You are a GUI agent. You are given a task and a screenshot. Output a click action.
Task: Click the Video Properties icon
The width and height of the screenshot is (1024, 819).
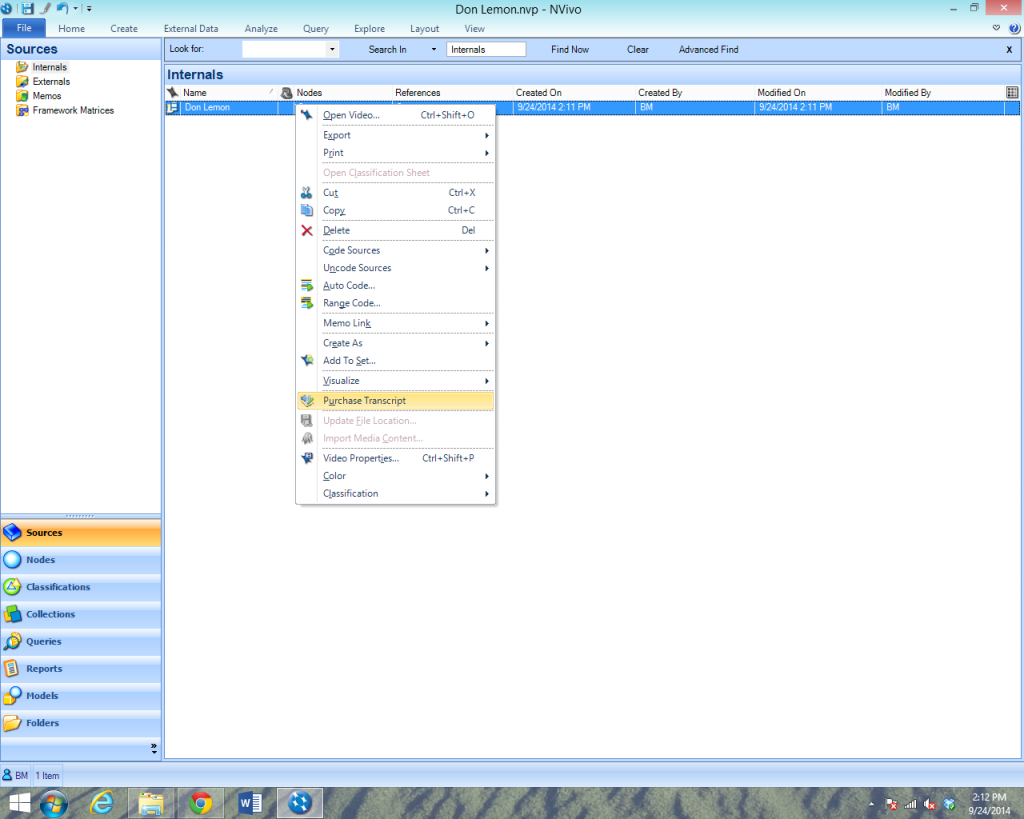coord(307,458)
